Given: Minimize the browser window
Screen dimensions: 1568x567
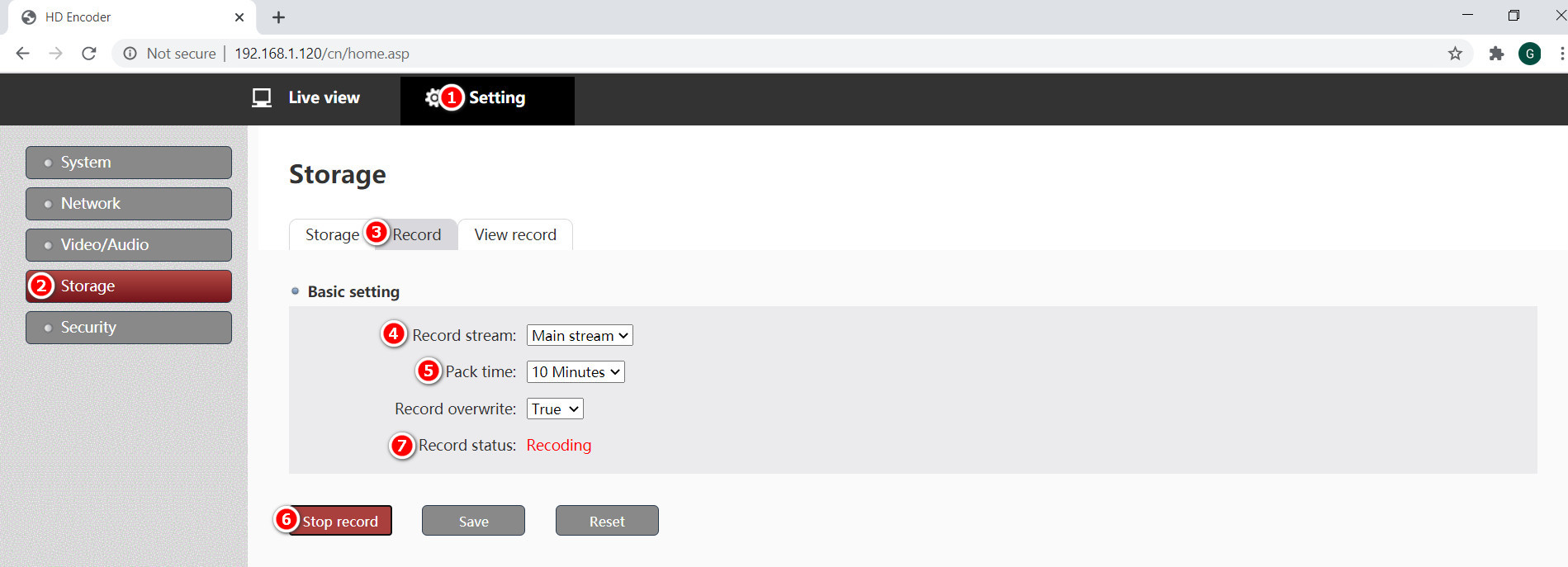Looking at the screenshot, I should (1467, 16).
